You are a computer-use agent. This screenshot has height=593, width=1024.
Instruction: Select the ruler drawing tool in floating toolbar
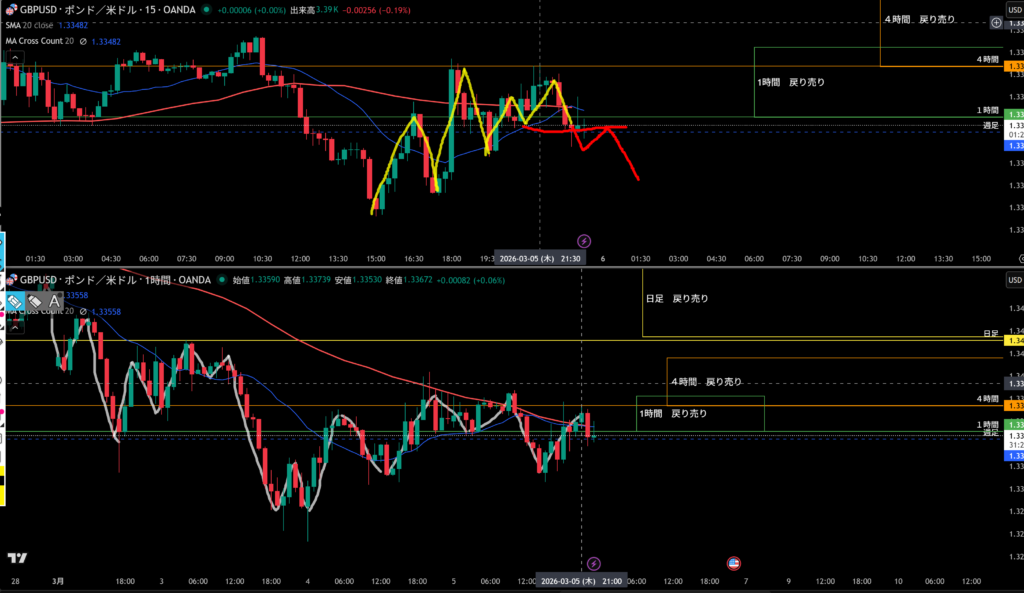15,299
